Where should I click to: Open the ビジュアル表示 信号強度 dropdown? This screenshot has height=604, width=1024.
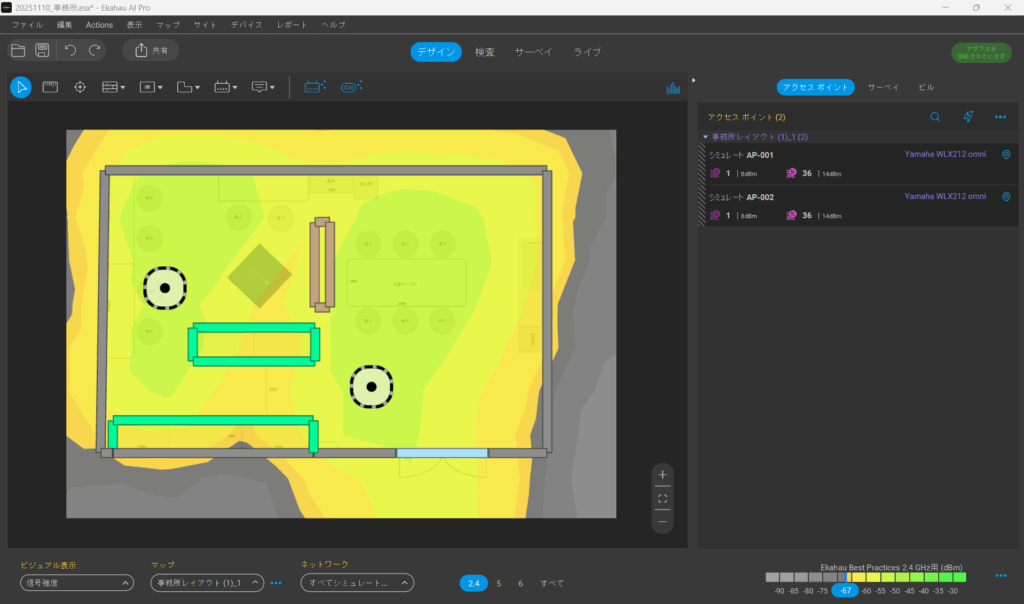[x=77, y=583]
